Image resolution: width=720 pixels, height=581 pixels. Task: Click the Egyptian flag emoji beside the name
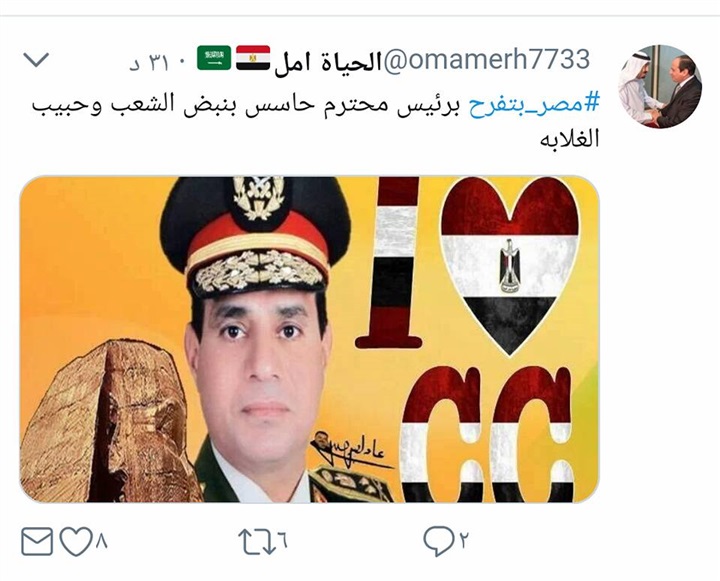pos(253,58)
